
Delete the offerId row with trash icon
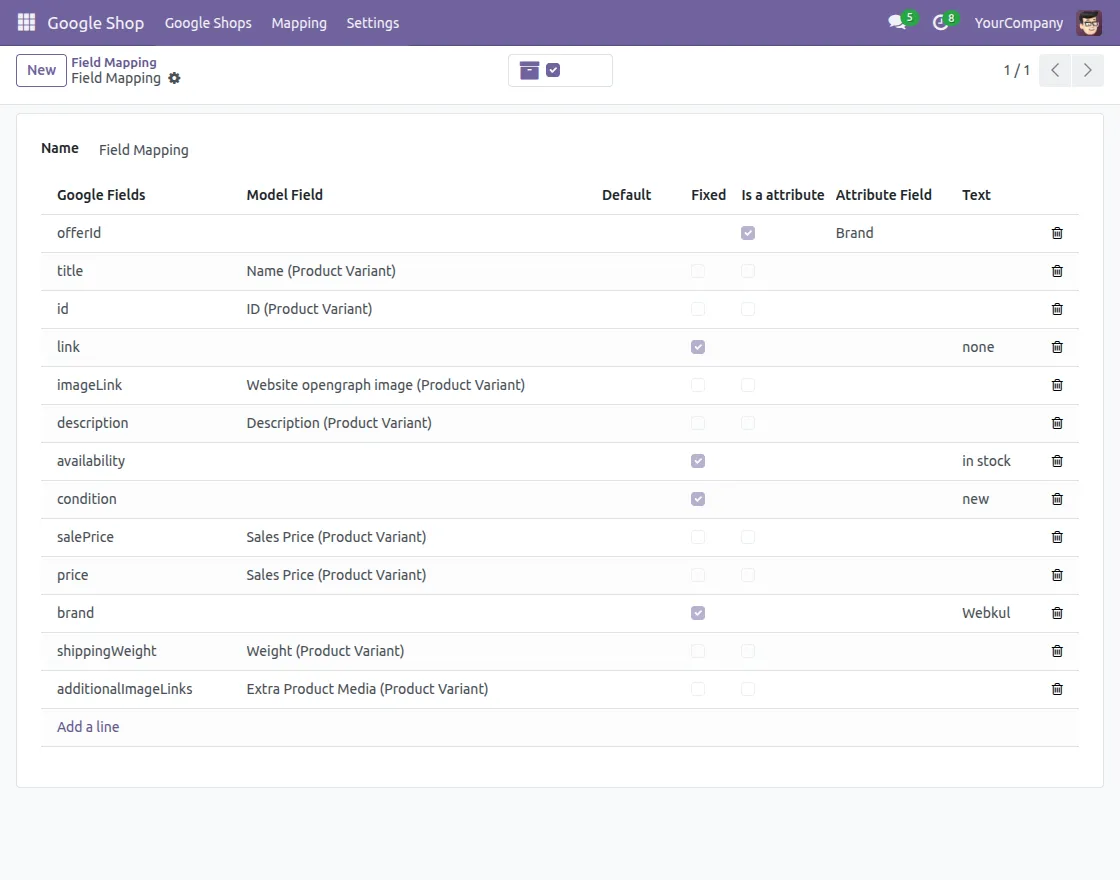coord(1057,233)
